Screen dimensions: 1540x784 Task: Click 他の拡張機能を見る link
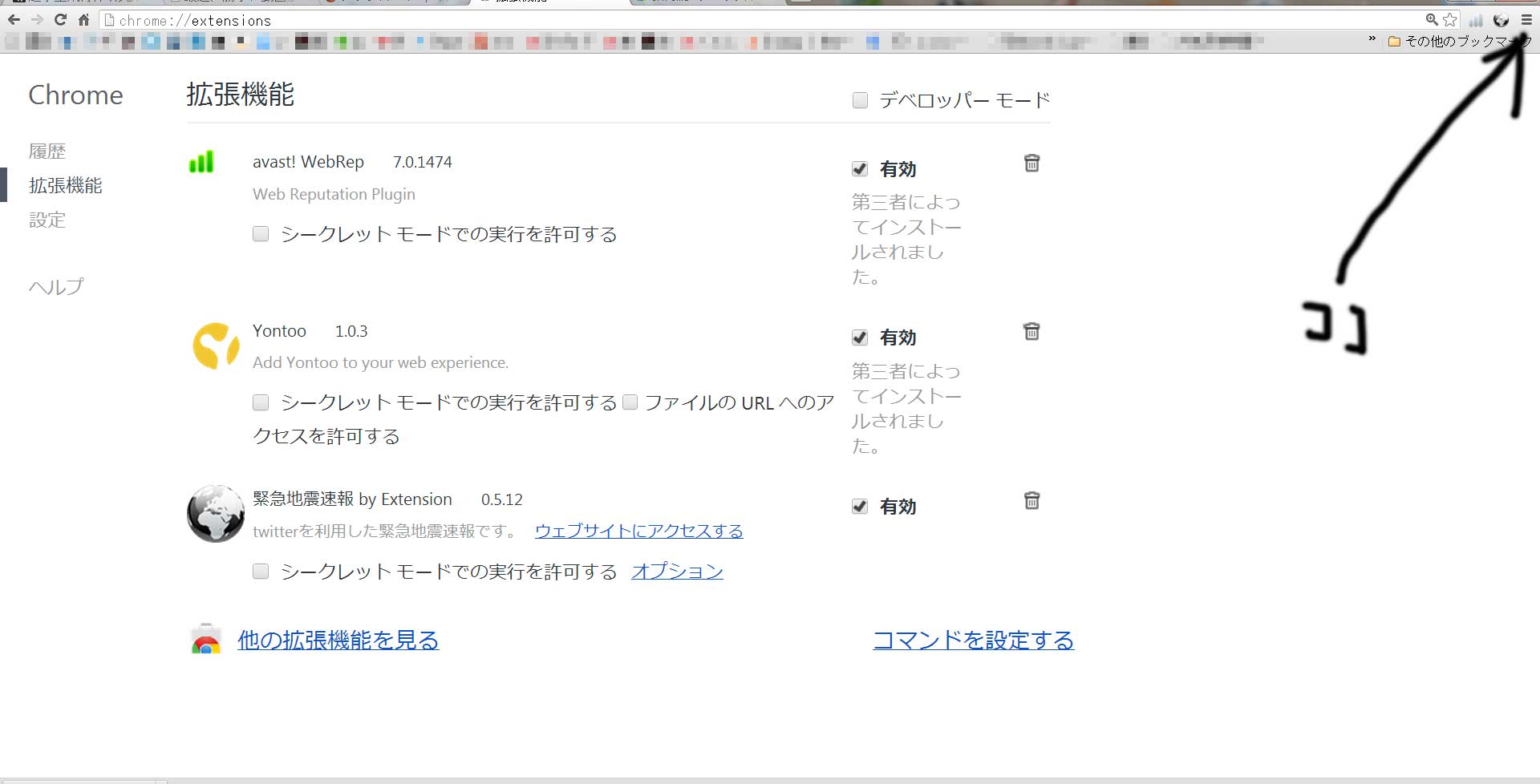[338, 640]
